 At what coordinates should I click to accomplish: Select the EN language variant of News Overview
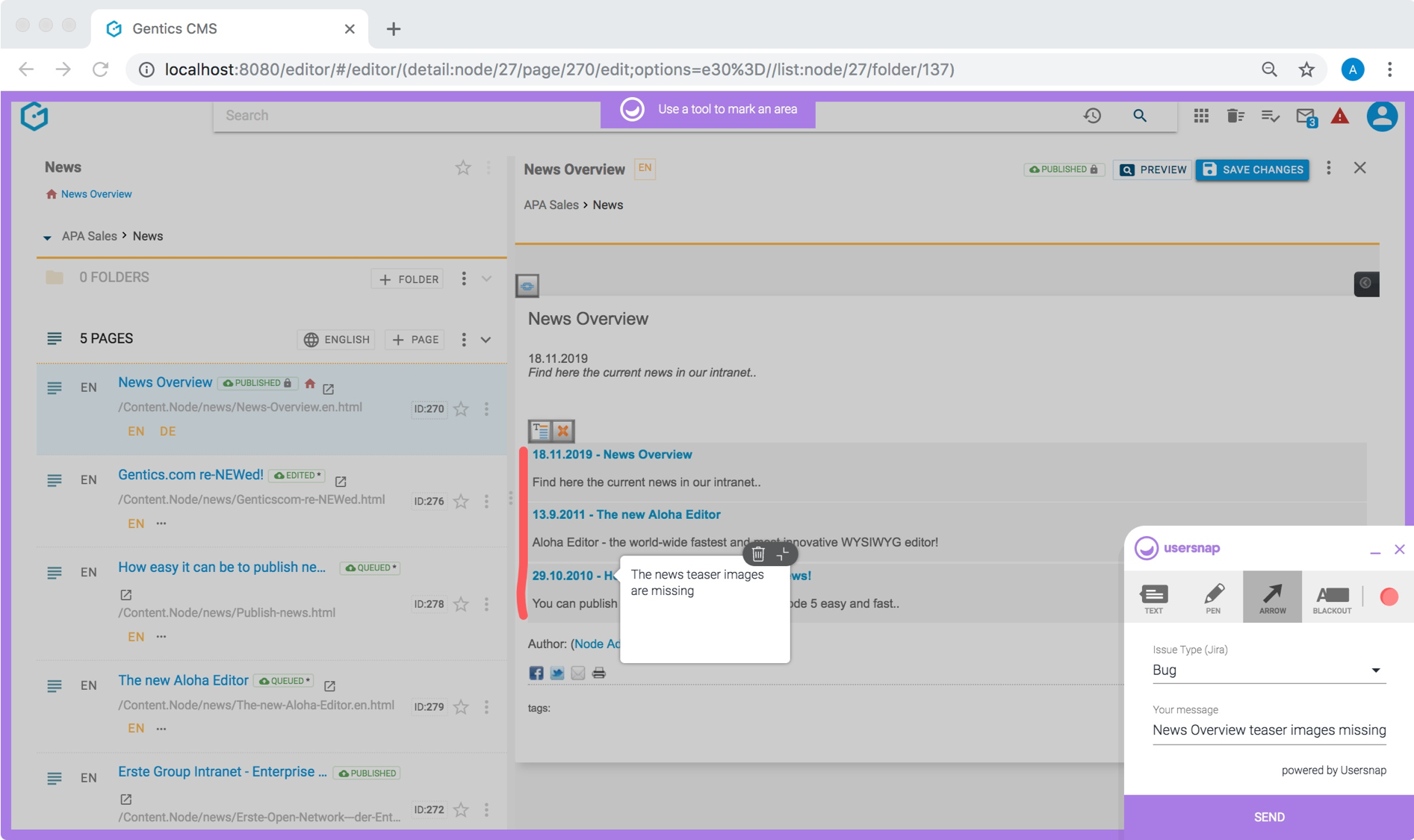[x=136, y=432]
